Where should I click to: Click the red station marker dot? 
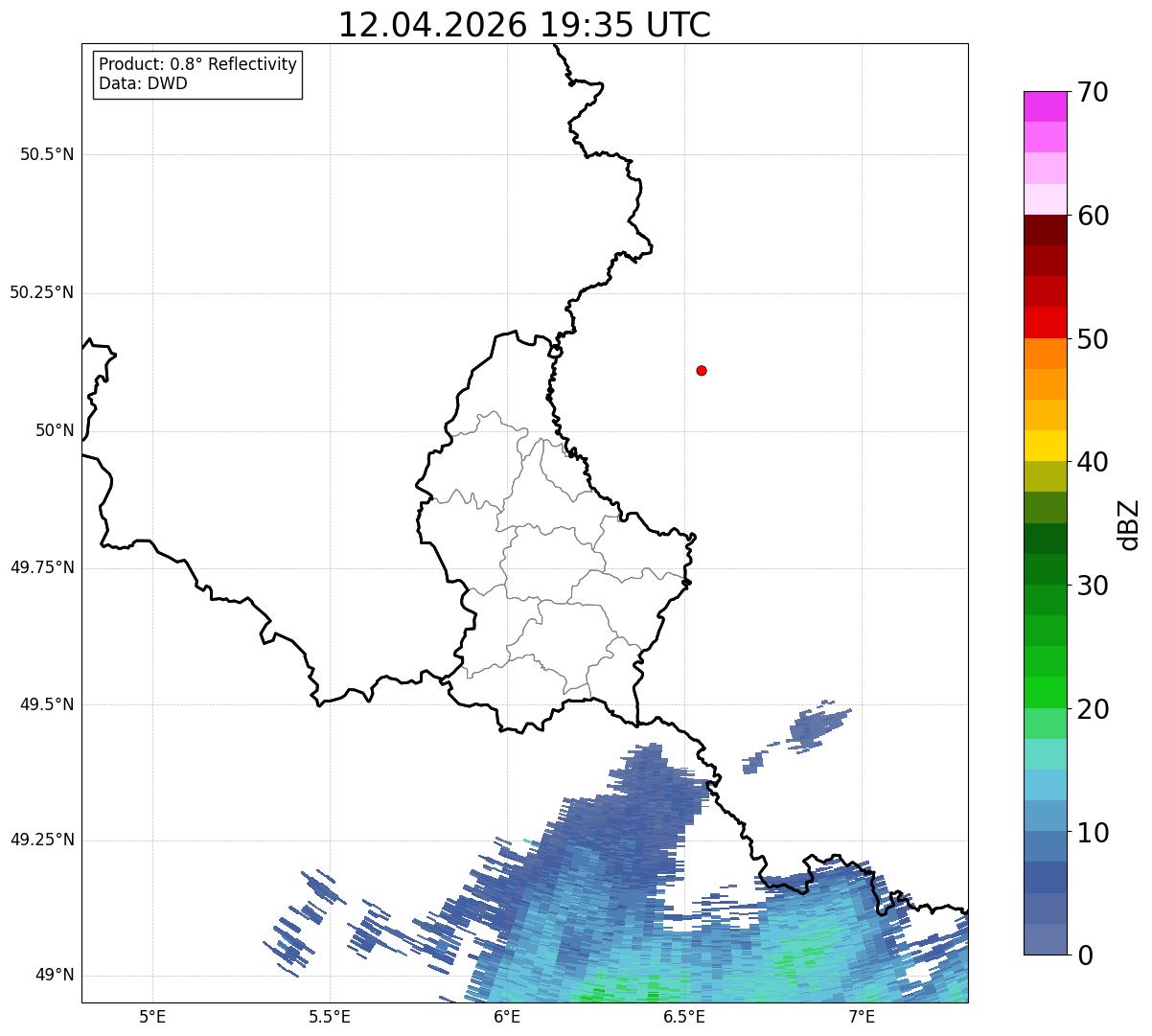pos(702,370)
